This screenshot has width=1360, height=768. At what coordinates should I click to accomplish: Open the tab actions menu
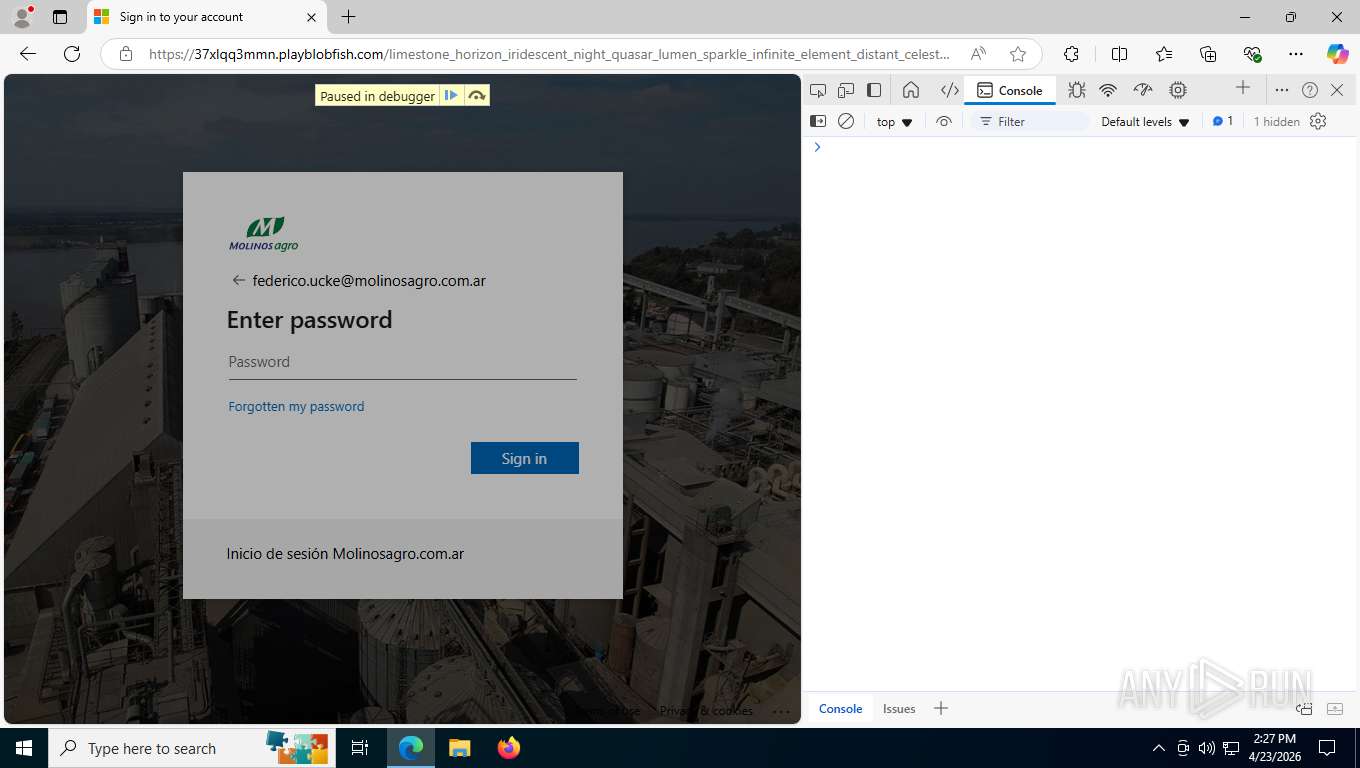point(60,17)
